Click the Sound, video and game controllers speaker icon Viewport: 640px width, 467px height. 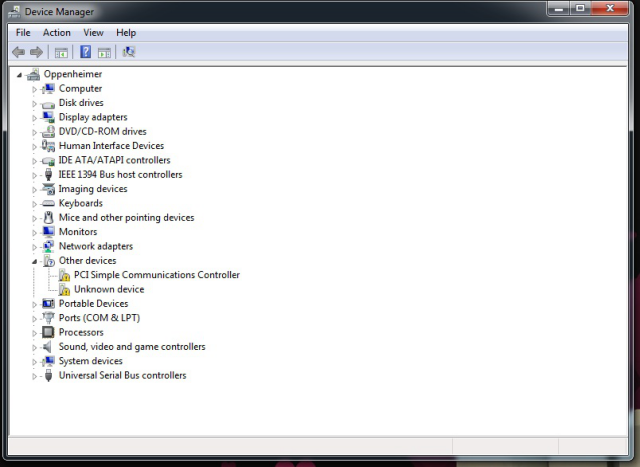point(47,347)
